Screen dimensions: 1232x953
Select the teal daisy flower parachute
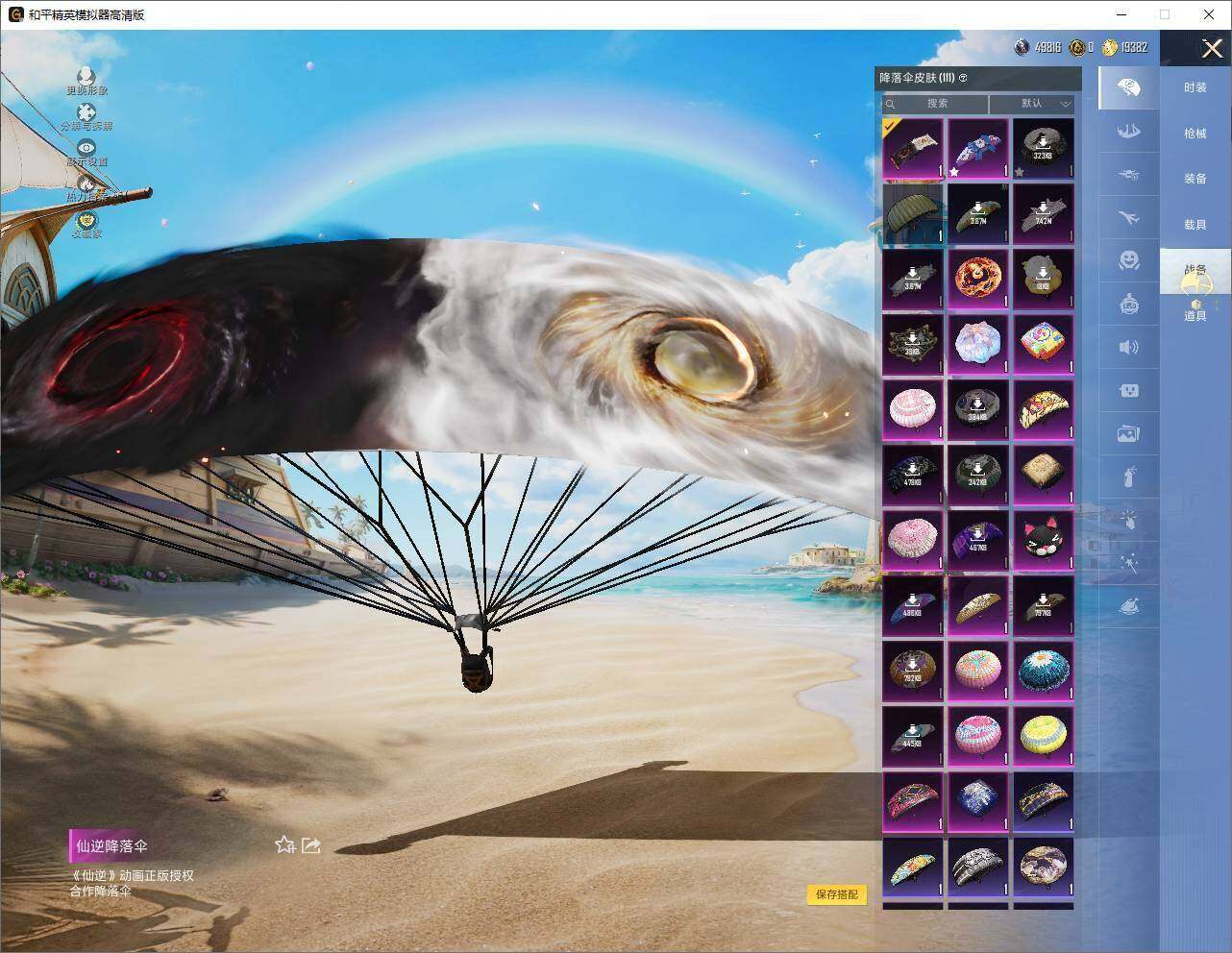(1044, 671)
